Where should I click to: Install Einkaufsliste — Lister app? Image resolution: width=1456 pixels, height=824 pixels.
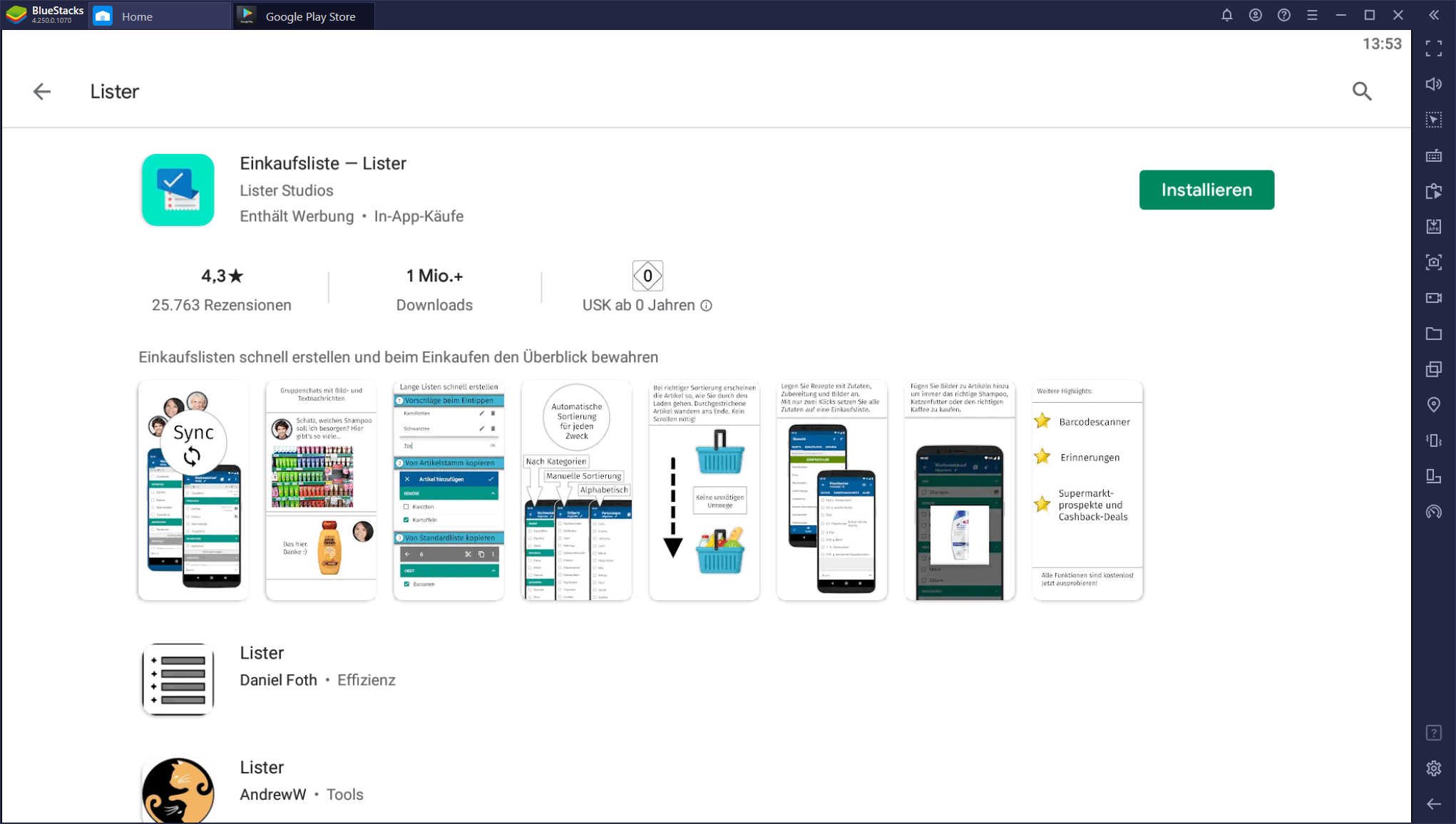[1206, 190]
